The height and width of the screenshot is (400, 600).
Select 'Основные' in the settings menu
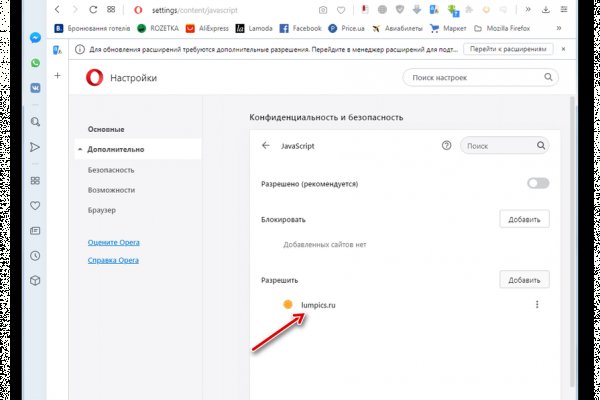coord(105,129)
